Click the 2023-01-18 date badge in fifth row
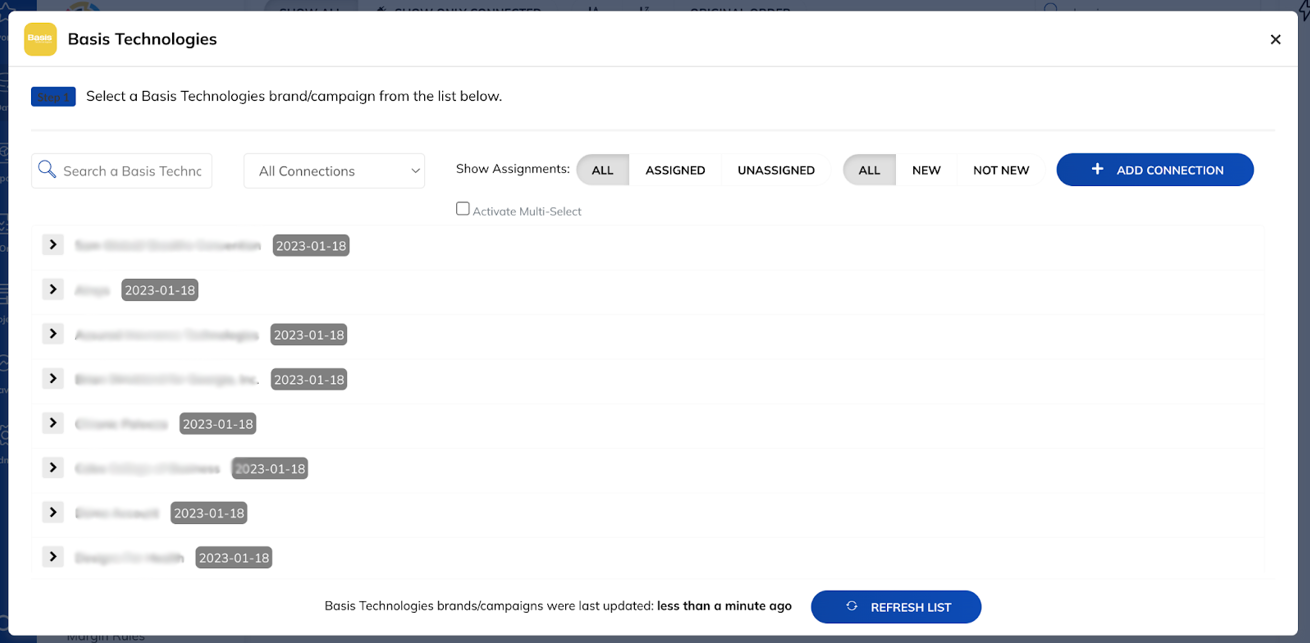1310x643 pixels. click(x=218, y=424)
